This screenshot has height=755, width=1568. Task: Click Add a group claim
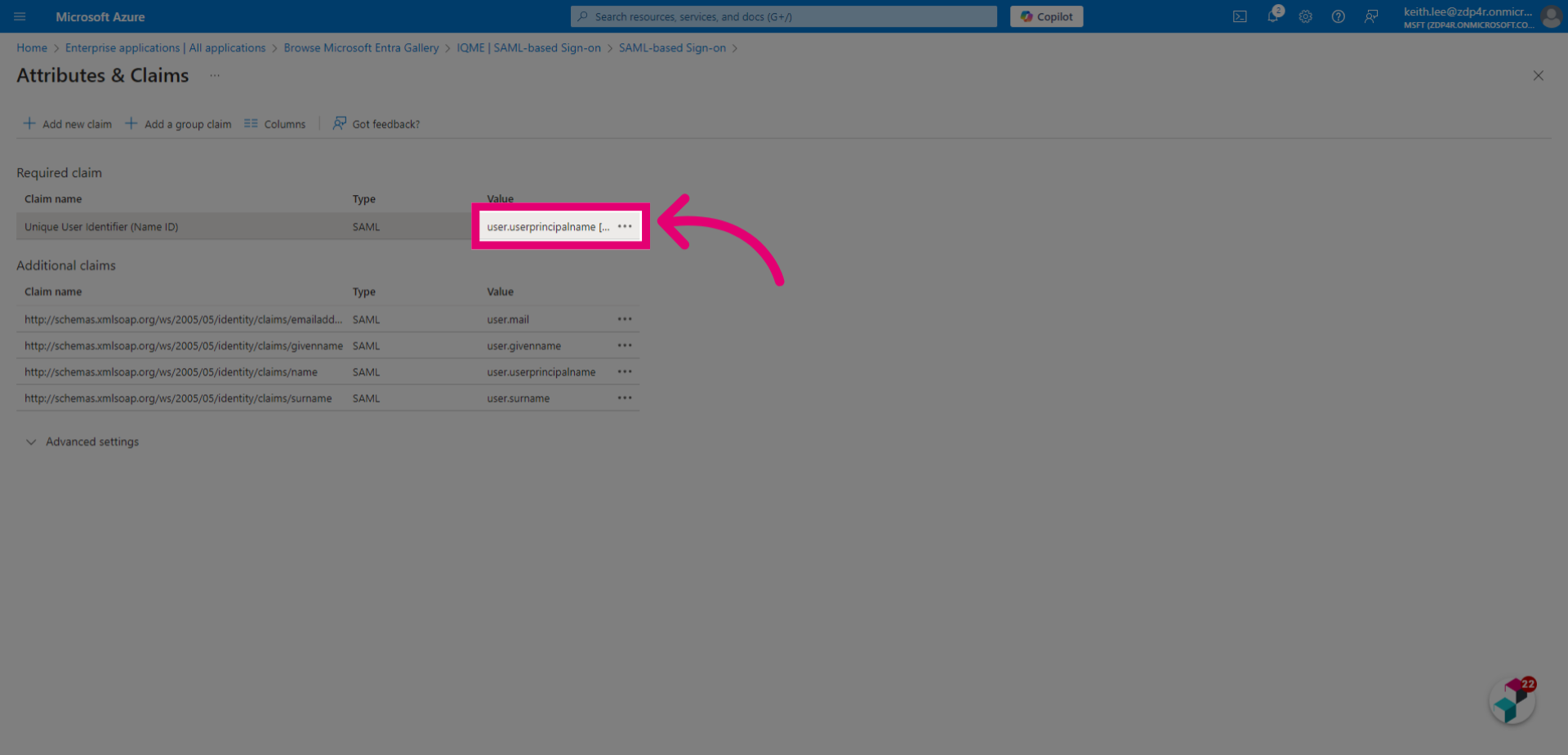[178, 124]
